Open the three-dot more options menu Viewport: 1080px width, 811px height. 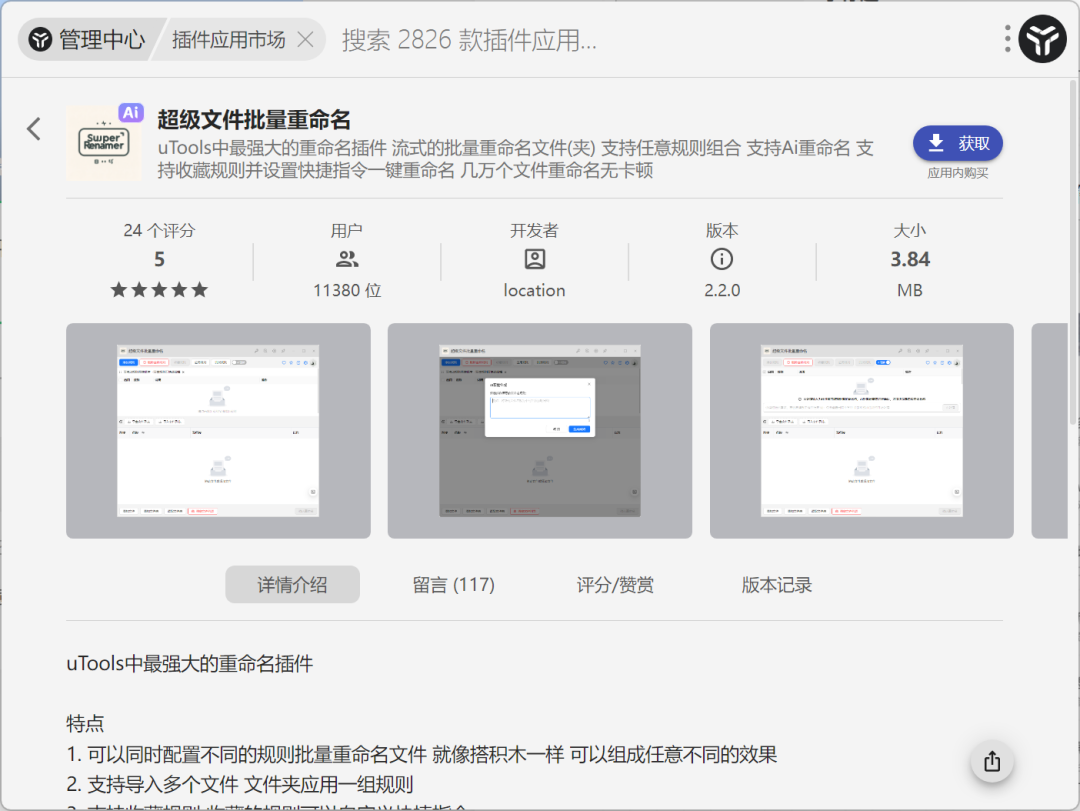tap(1007, 39)
